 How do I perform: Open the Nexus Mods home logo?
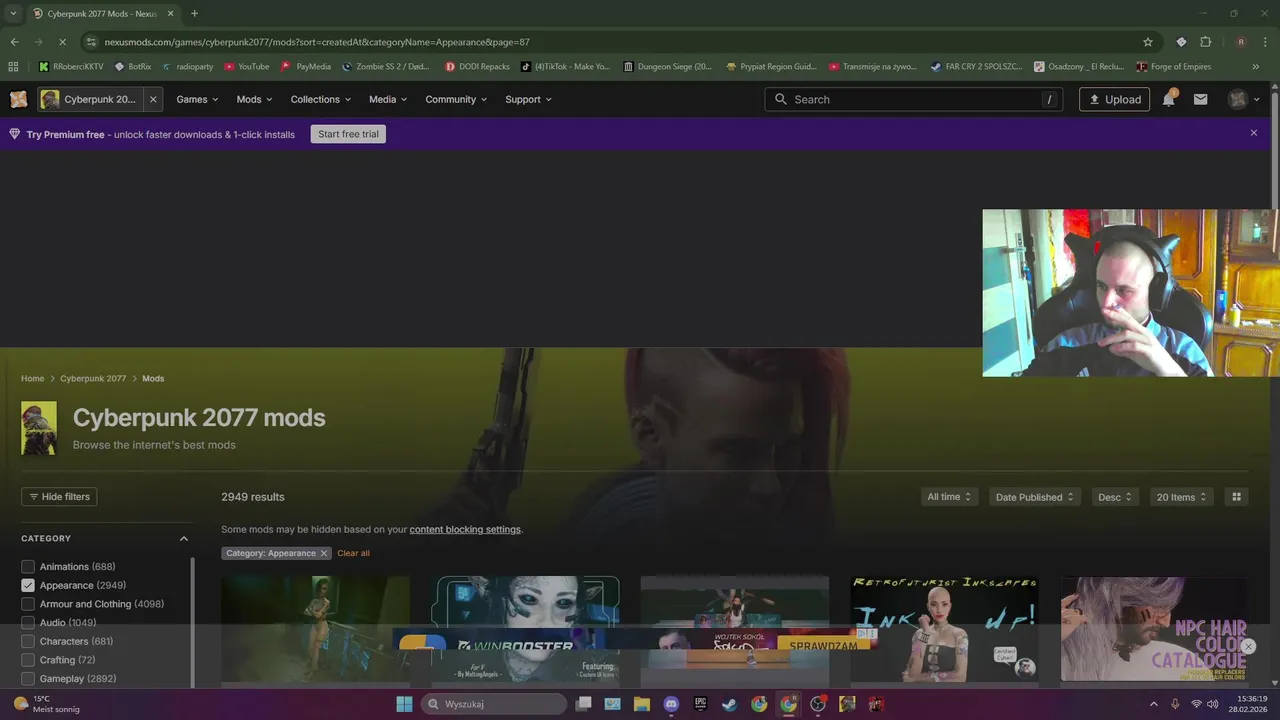click(x=18, y=99)
